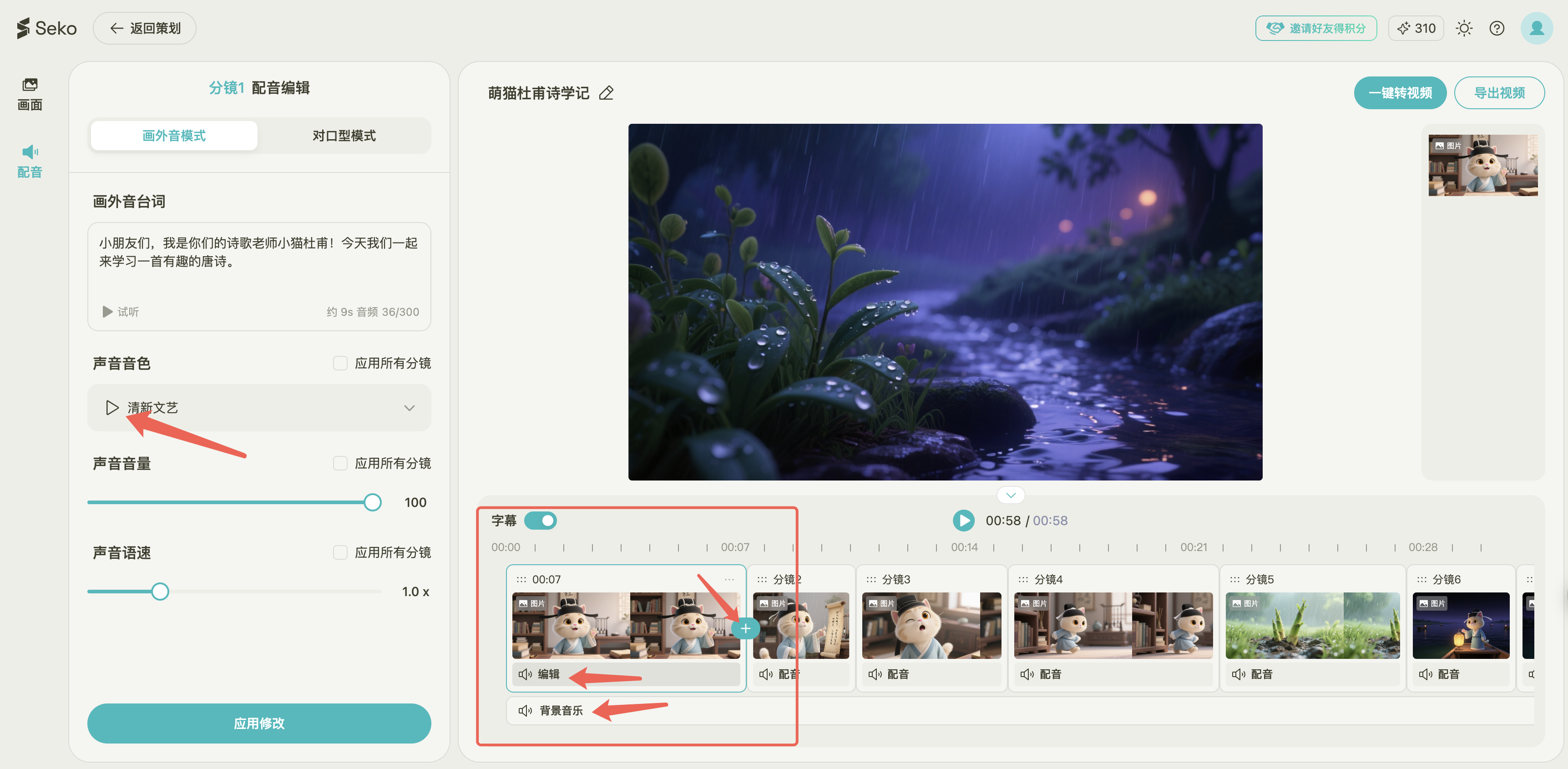The height and width of the screenshot is (769, 1568).
Task: Click 应用修改 button
Action: click(259, 723)
